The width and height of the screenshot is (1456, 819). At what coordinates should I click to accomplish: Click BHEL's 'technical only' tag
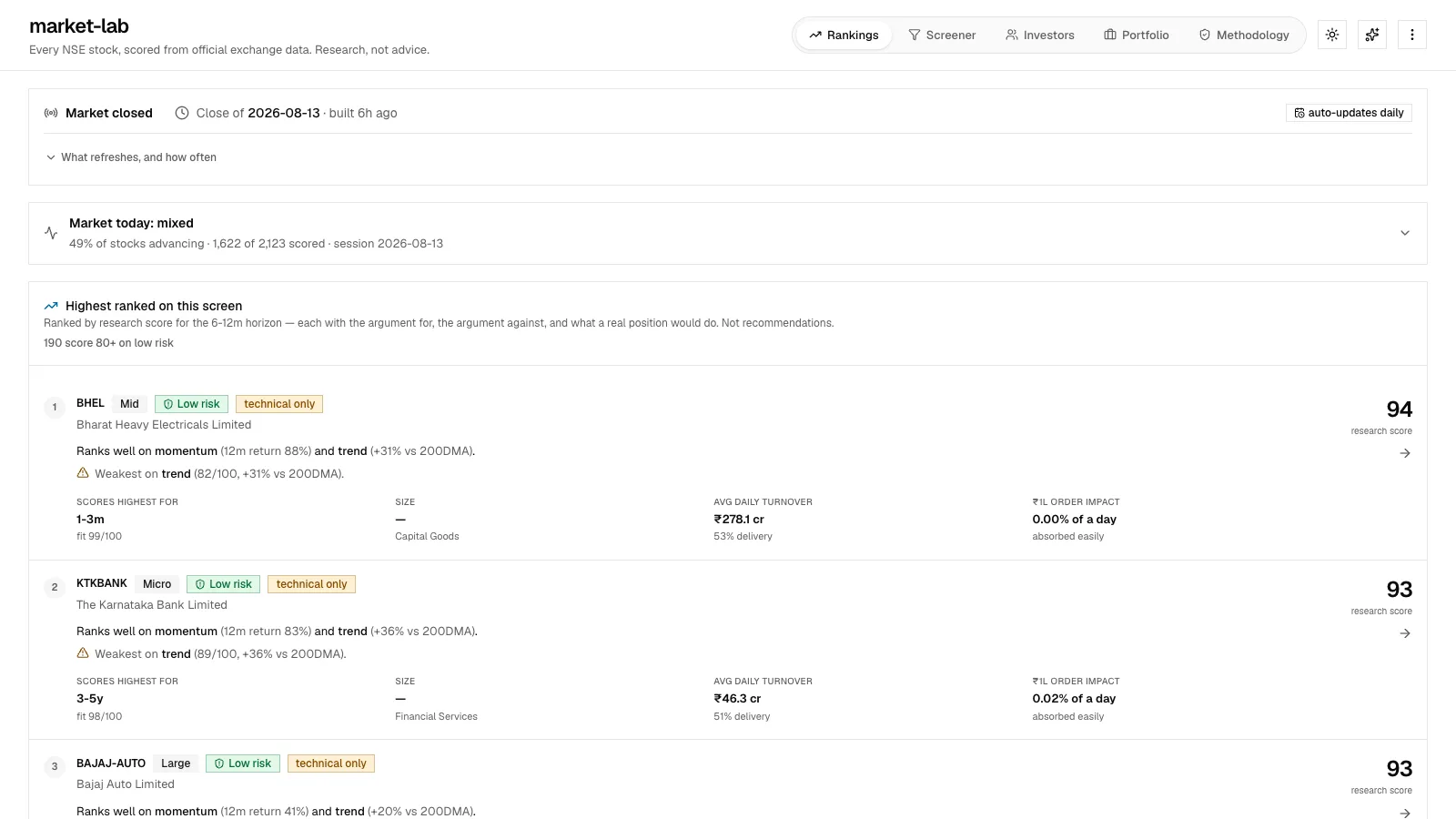[x=279, y=404]
